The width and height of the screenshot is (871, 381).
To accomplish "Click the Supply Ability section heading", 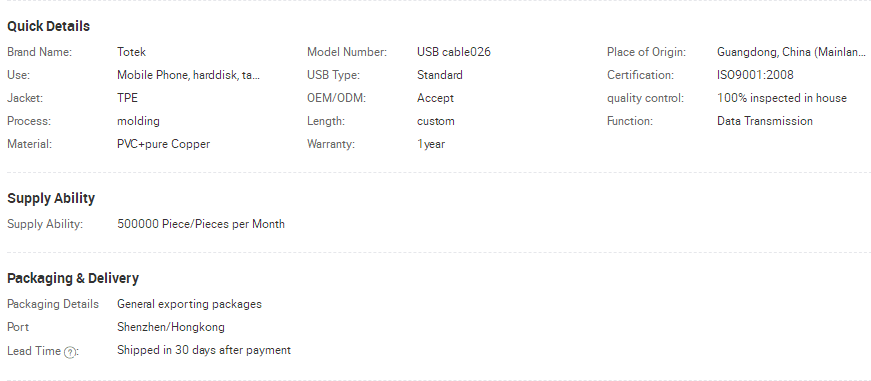I will coord(51,198).
